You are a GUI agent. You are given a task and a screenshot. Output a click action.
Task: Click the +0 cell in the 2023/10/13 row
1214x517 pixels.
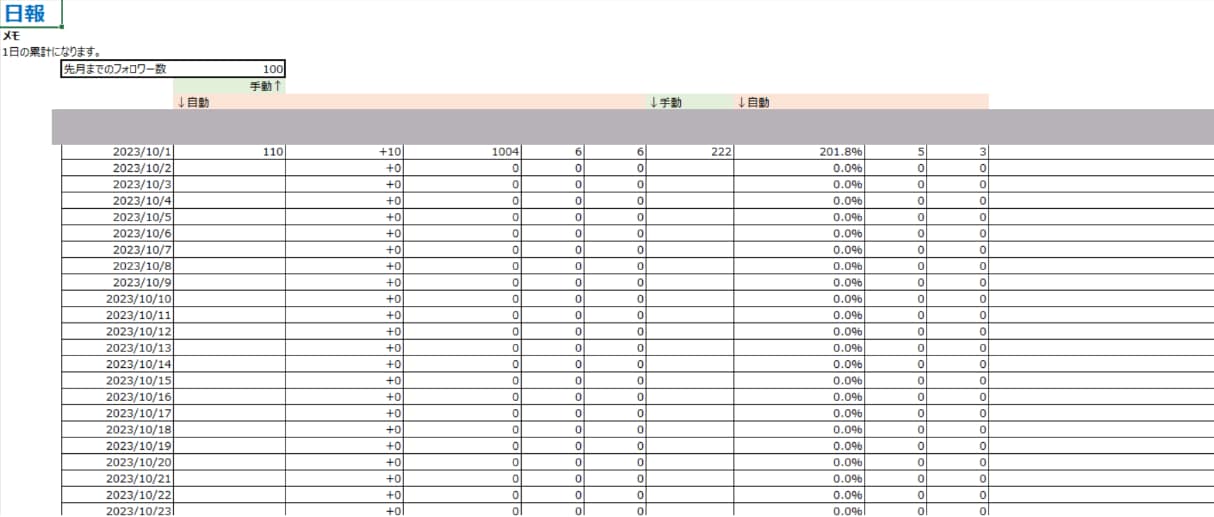pyautogui.click(x=345, y=347)
